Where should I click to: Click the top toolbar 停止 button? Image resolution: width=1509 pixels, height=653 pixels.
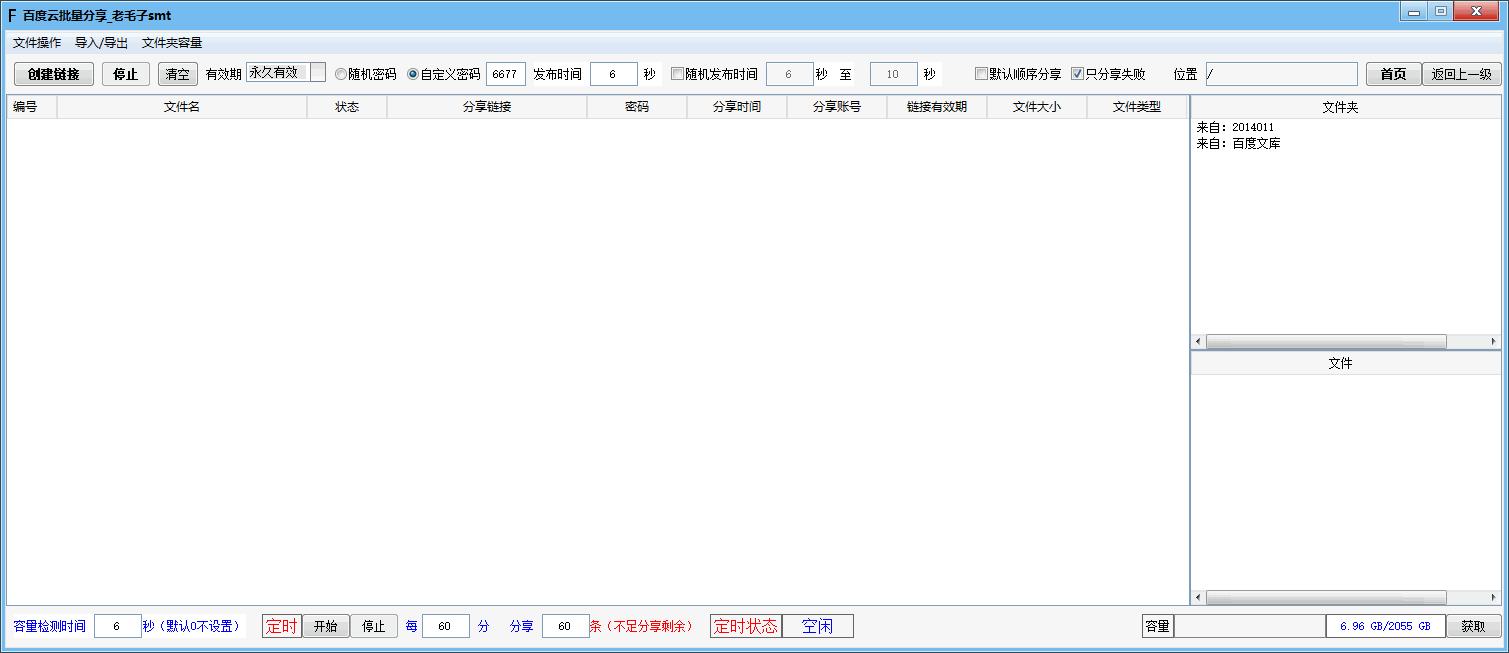(x=126, y=74)
